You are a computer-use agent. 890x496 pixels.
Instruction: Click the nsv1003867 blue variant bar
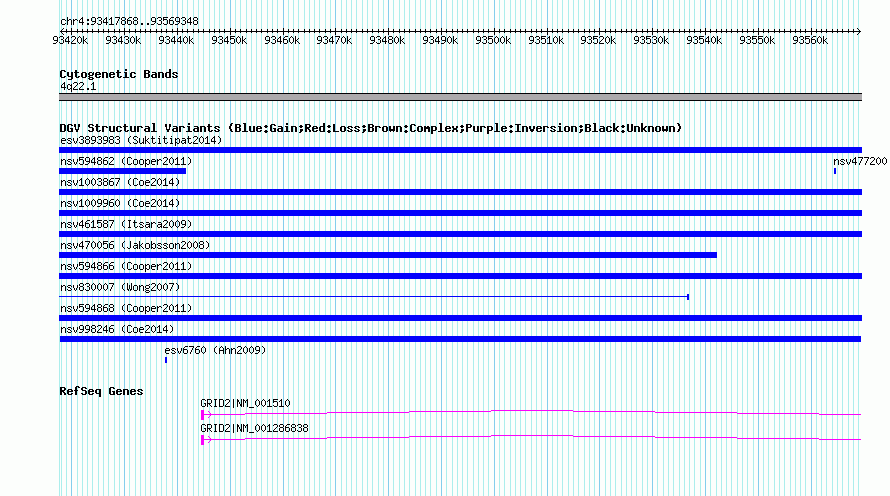(x=460, y=192)
